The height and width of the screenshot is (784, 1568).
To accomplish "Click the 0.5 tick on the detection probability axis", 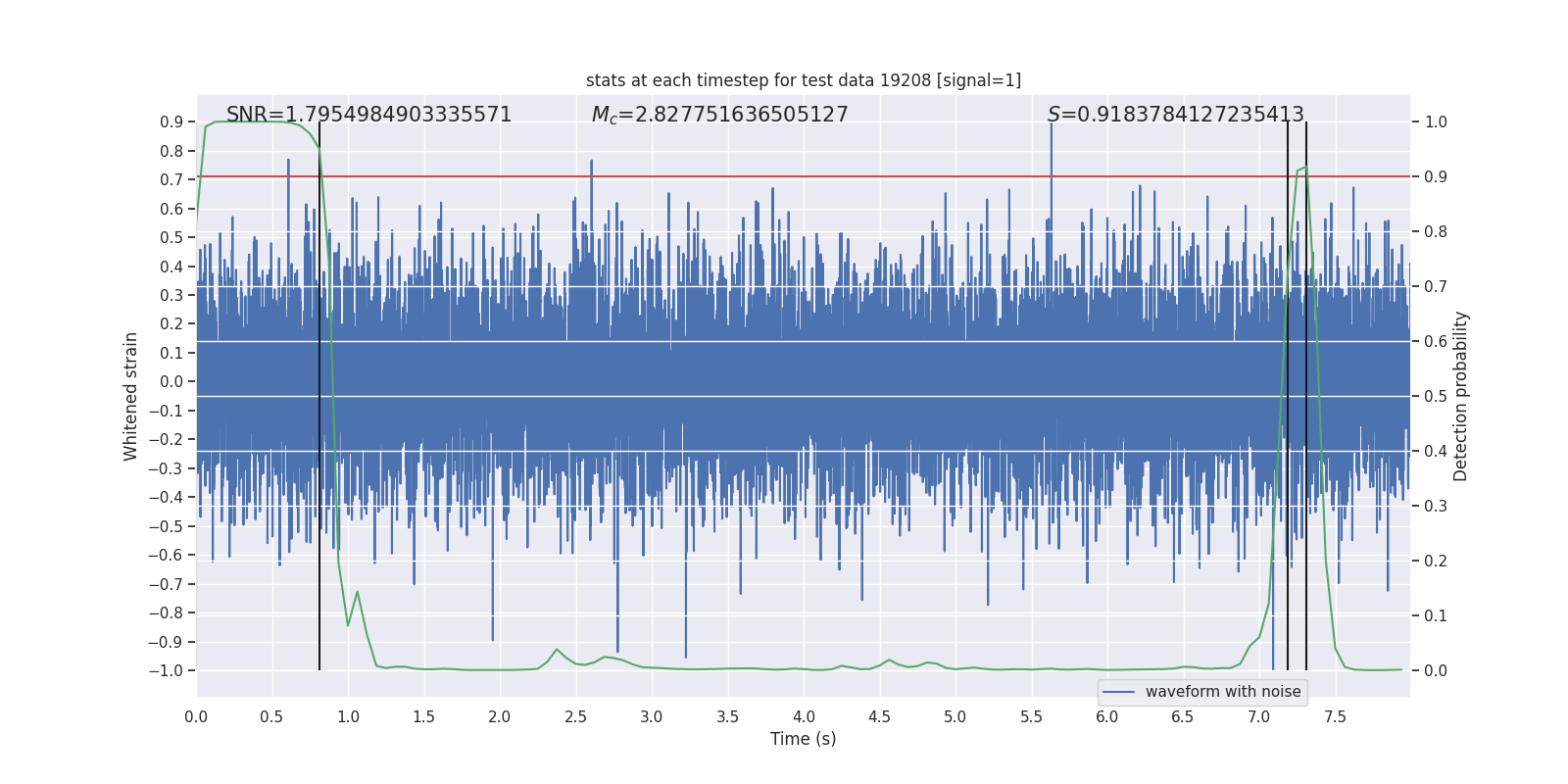I will pyautogui.click(x=1436, y=397).
